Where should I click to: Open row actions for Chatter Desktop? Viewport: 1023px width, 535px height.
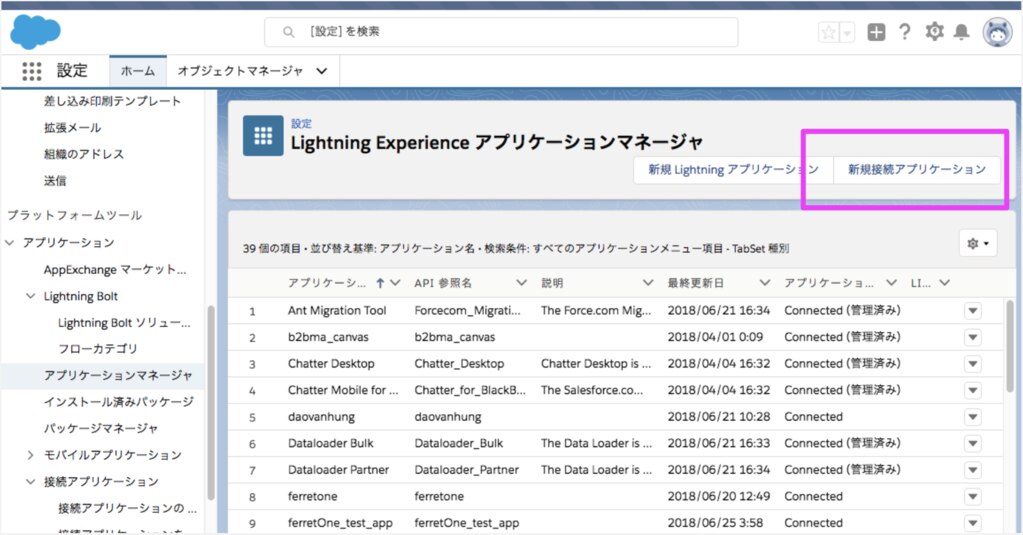[973, 364]
